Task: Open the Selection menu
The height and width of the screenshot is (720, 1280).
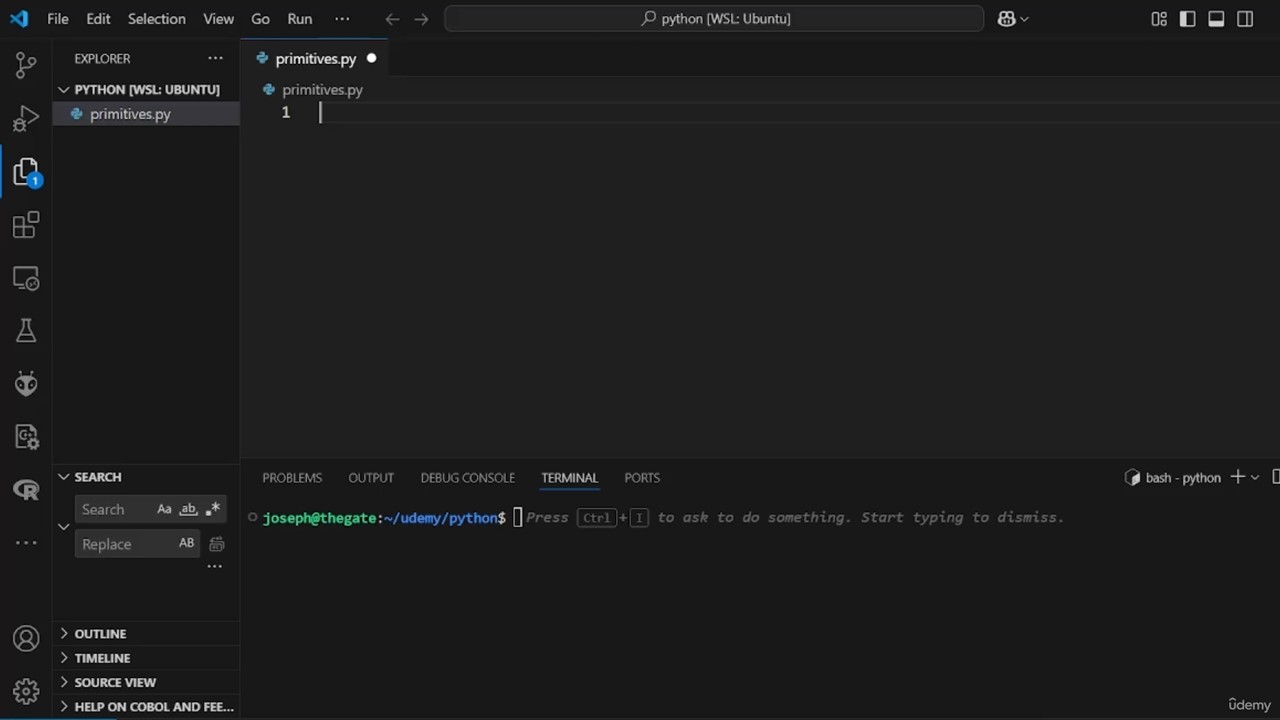Action: coord(157,19)
